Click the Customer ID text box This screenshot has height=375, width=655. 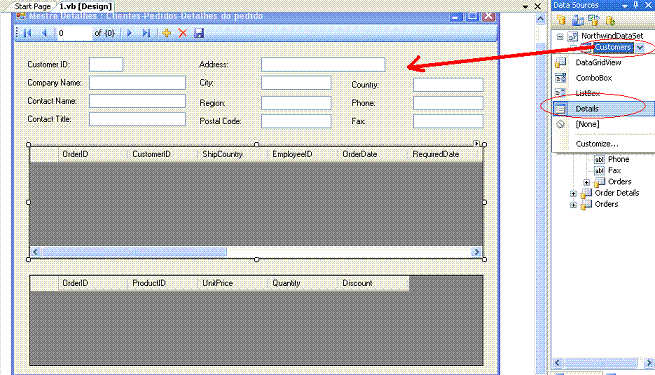pyautogui.click(x=106, y=65)
